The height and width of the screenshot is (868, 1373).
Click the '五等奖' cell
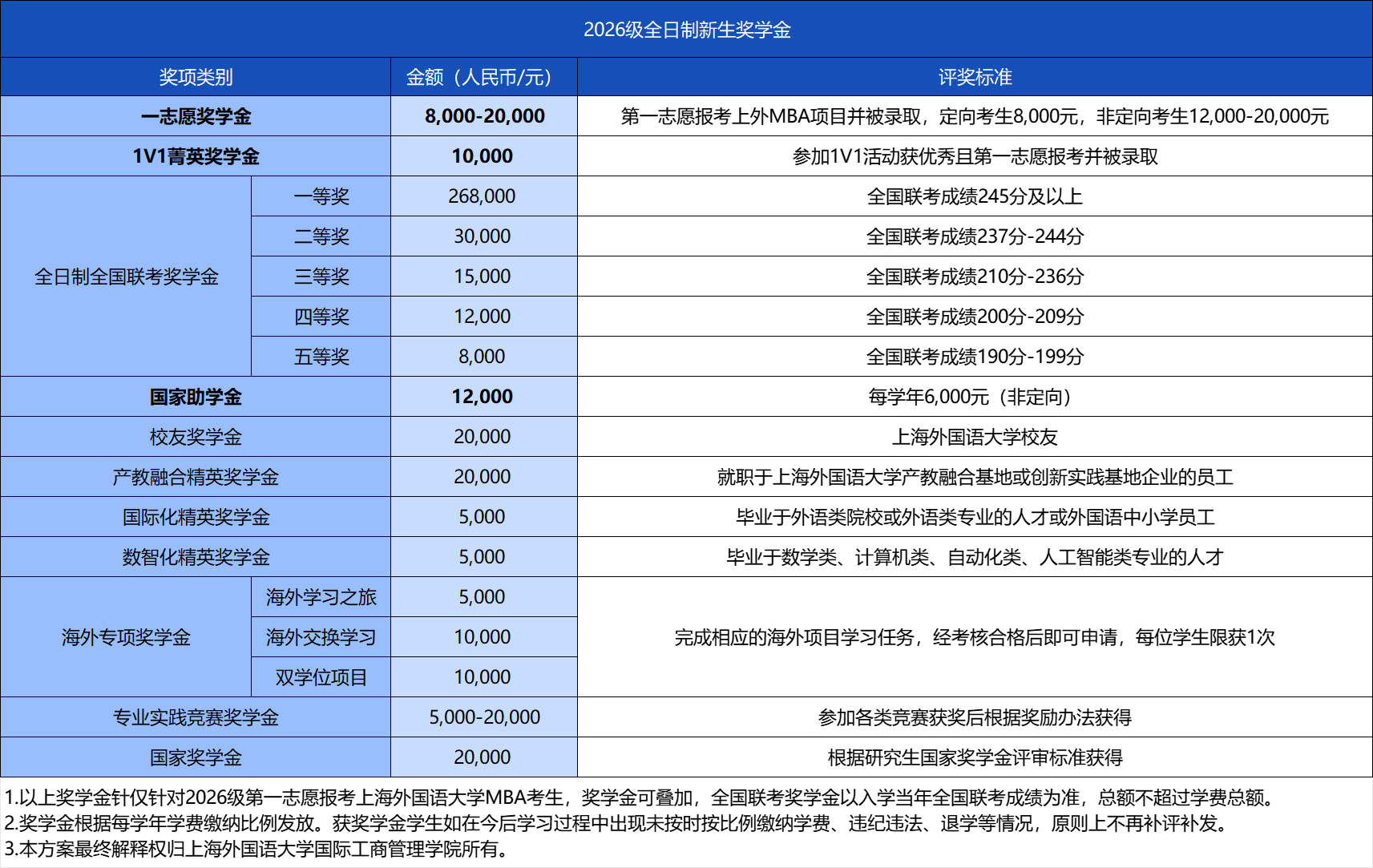click(x=321, y=357)
